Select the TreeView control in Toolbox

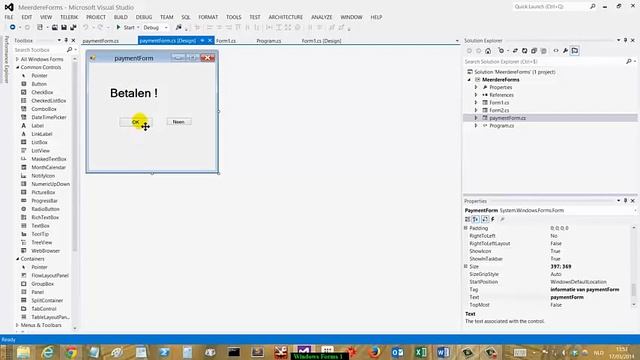pyautogui.click(x=42, y=242)
